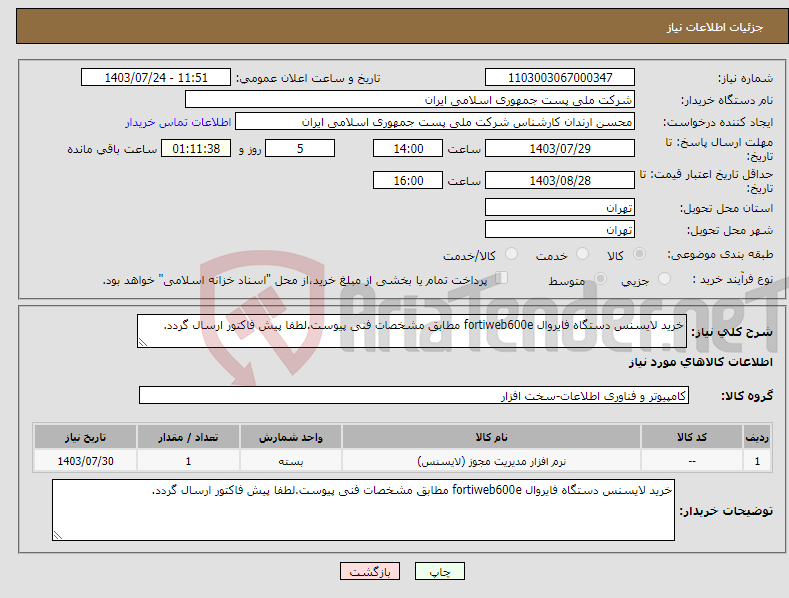789x598 pixels.
Task: Click the نام کالا column header
Action: [491, 437]
